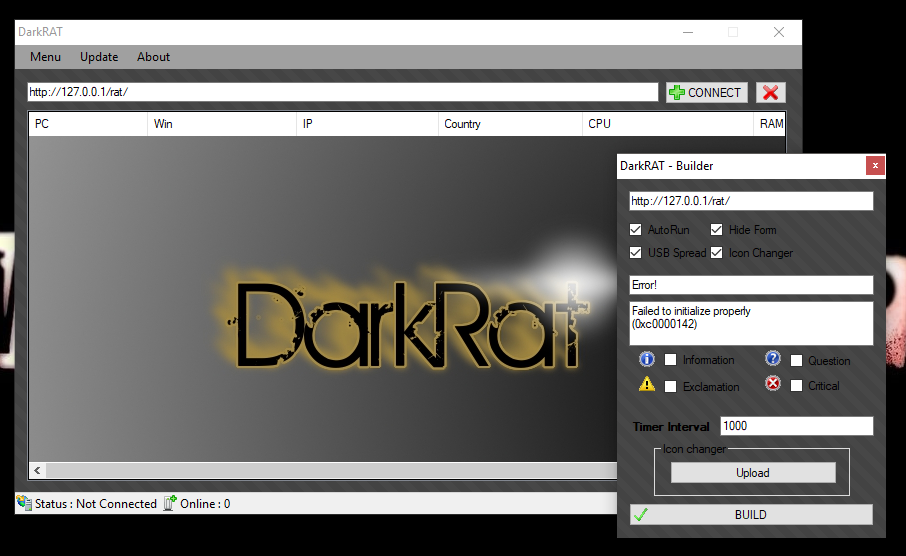
Task: Click the horizontal scrollbar left arrow
Action: (37, 470)
